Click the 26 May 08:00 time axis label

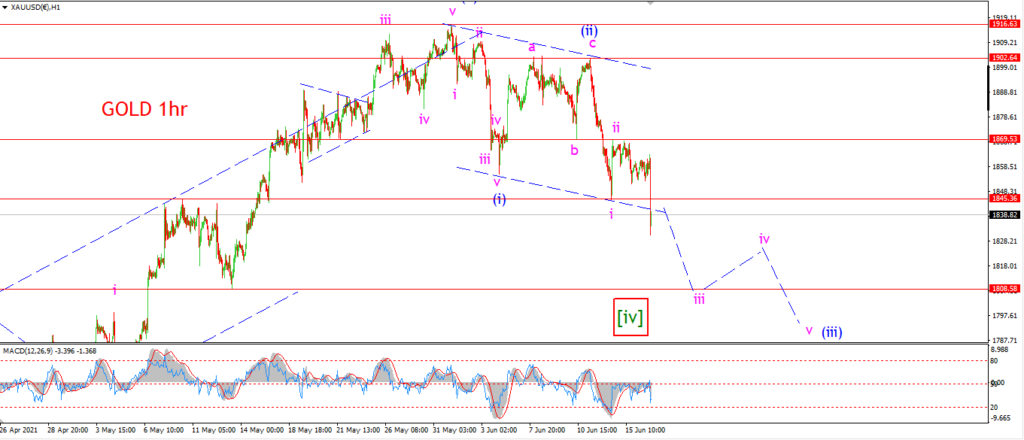pos(406,431)
